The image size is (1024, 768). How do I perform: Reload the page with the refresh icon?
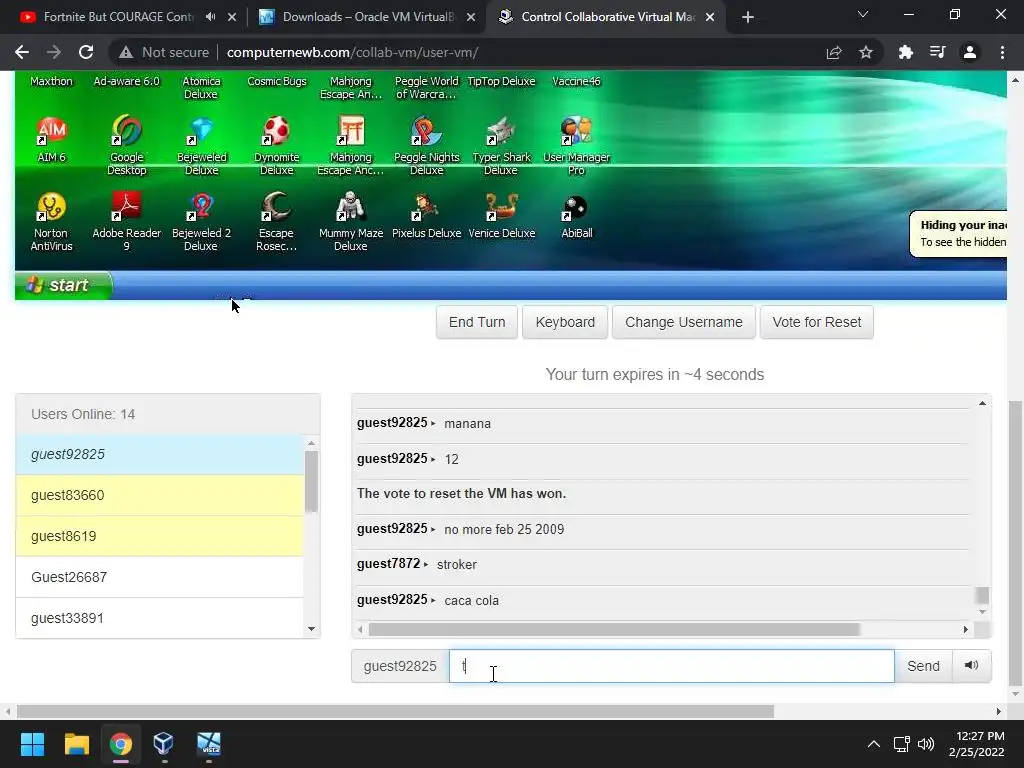[x=86, y=52]
